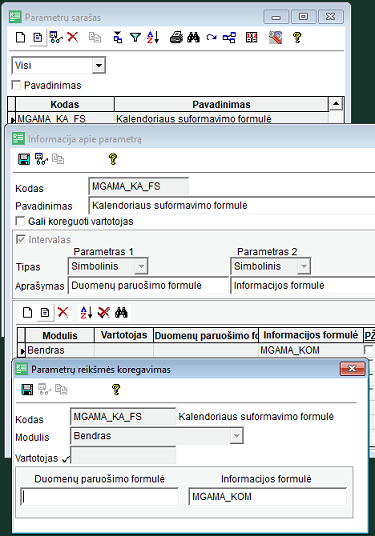Open help question mark in Parametrų sąrašas toolbar
Image resolution: width=375 pixels, height=536 pixels.
[297, 37]
